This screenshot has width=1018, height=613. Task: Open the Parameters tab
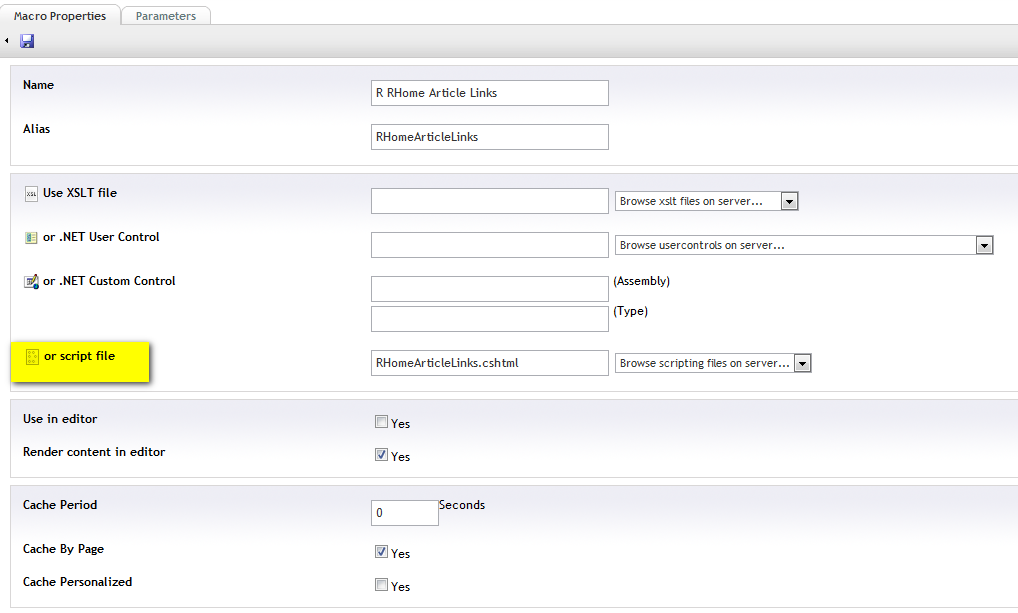166,16
